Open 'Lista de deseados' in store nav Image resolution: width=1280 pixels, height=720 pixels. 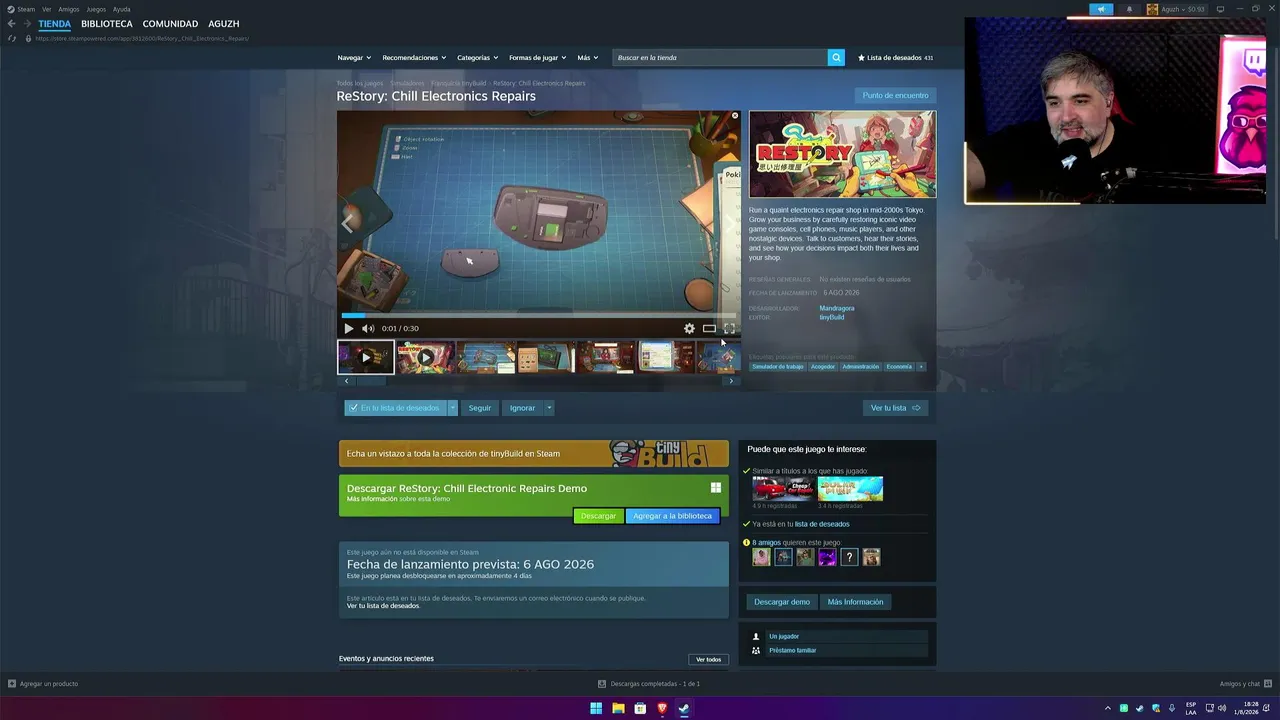click(x=895, y=58)
